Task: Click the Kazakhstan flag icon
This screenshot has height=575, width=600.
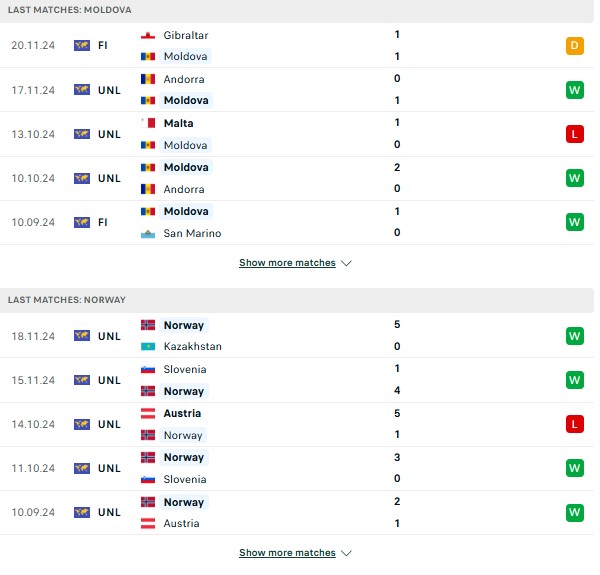Action: pos(148,347)
